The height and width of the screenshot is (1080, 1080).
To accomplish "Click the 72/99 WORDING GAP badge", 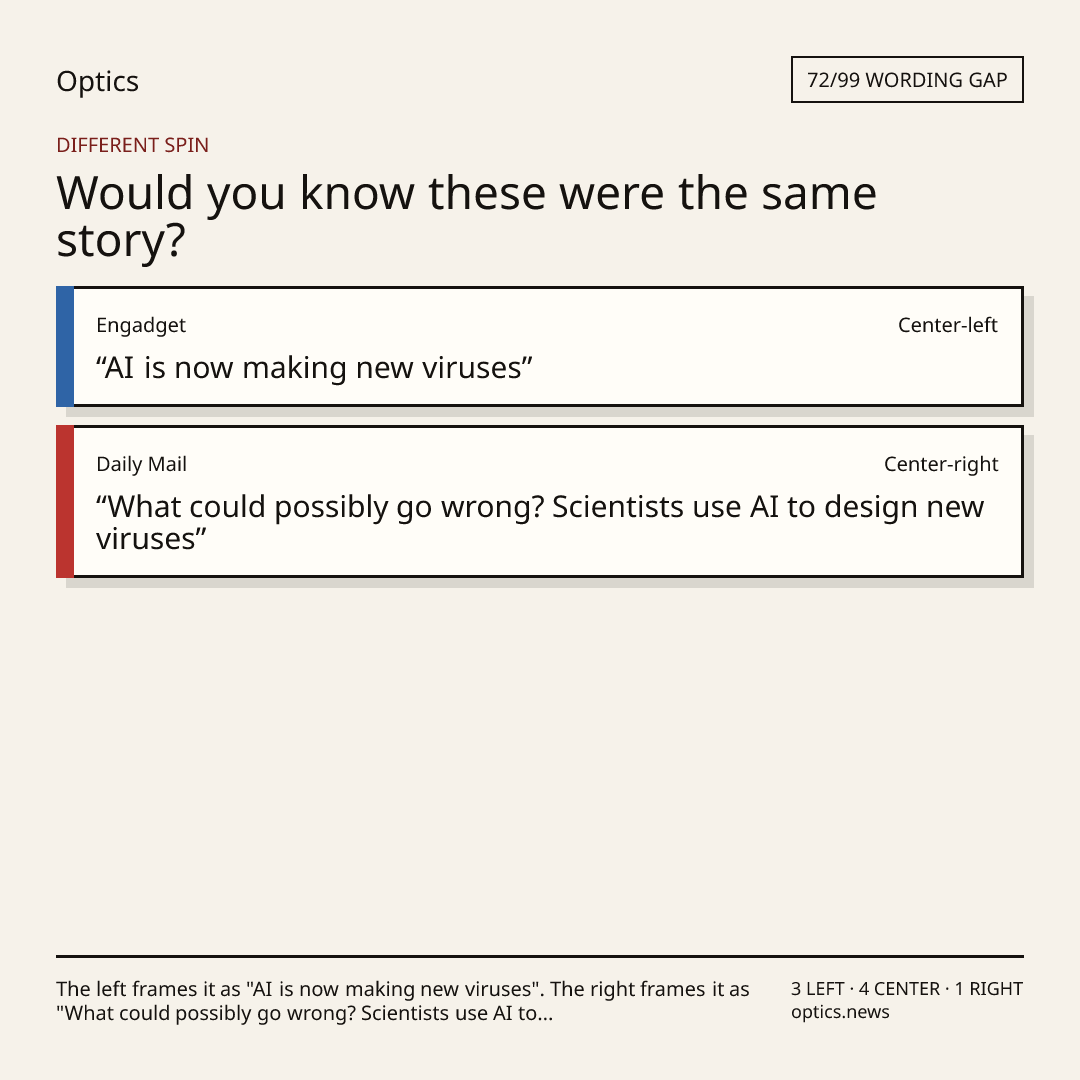I will click(907, 80).
